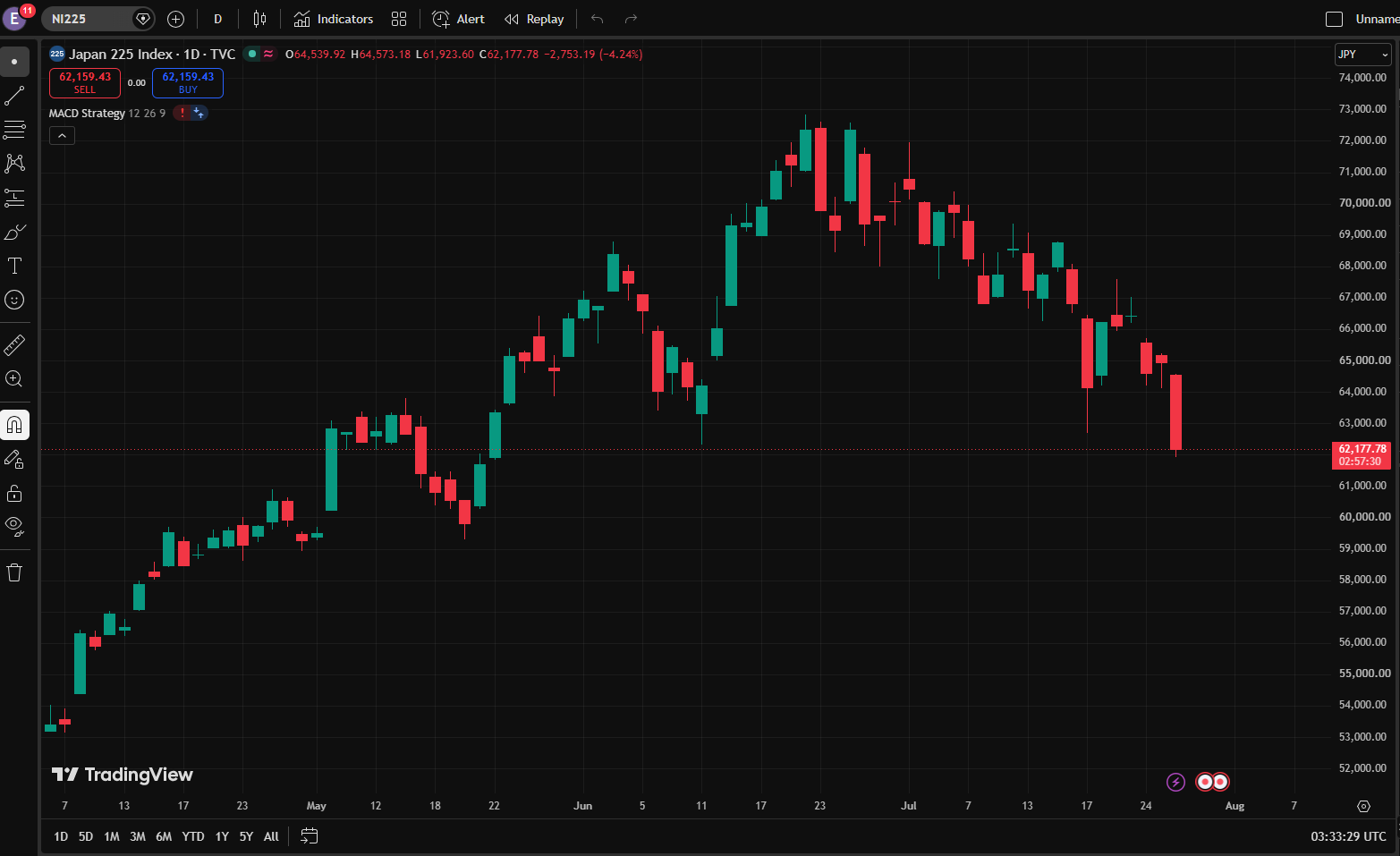Select the trend line drawing tool

coord(14,96)
